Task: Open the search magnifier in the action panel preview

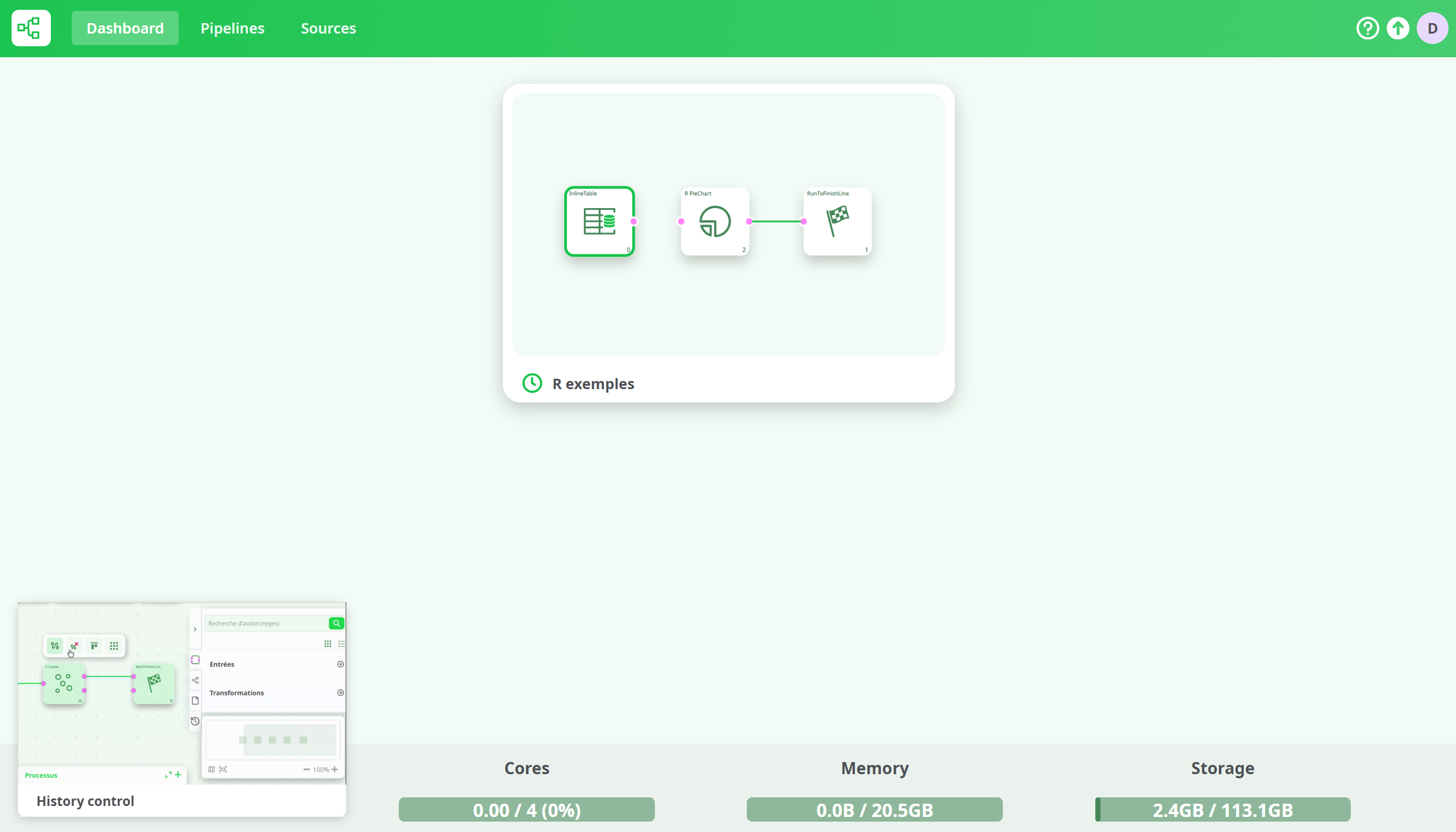Action: 336,623
